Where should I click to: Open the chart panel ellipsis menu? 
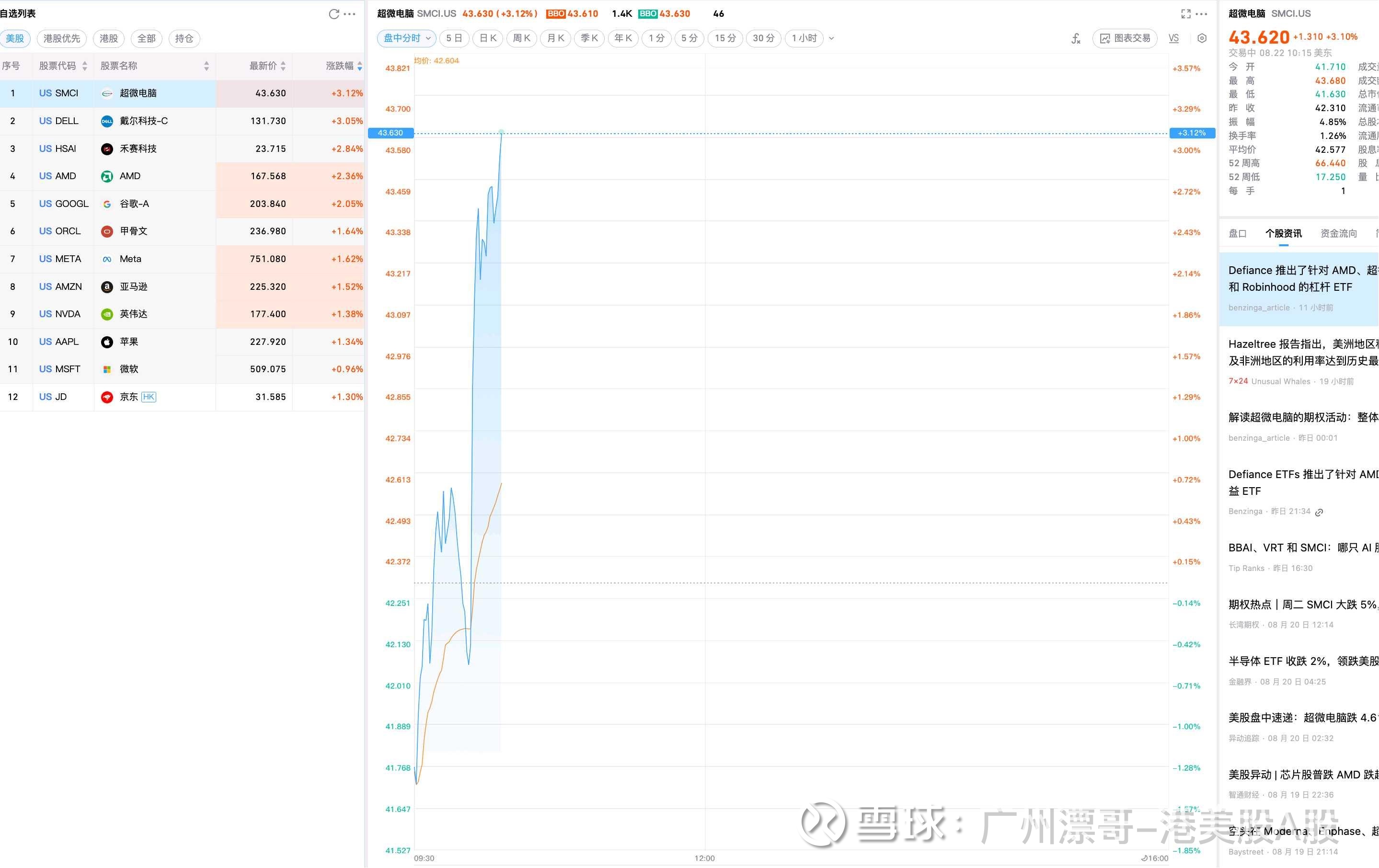tap(1201, 14)
